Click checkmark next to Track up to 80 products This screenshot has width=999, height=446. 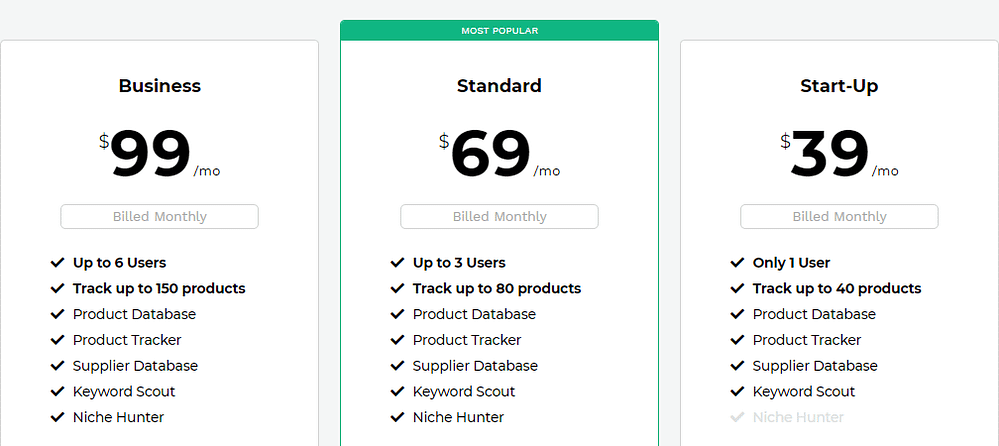coord(397,289)
